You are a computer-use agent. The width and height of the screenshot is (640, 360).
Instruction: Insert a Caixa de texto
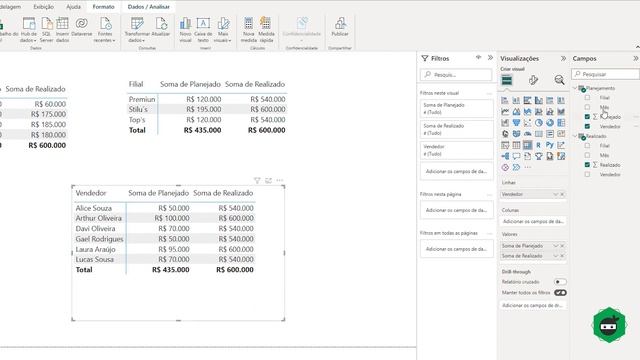pos(203,30)
